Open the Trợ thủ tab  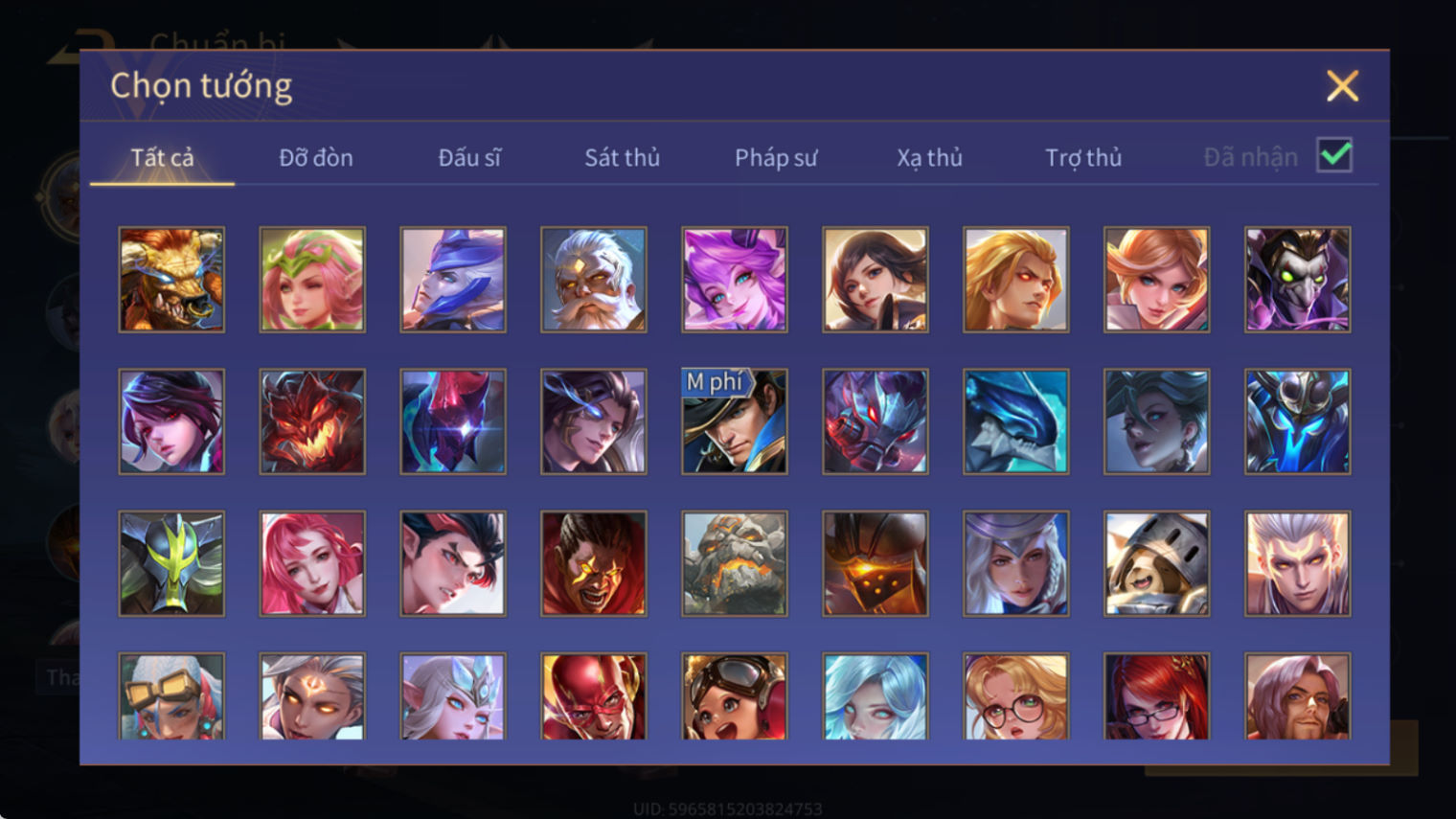coord(1083,157)
